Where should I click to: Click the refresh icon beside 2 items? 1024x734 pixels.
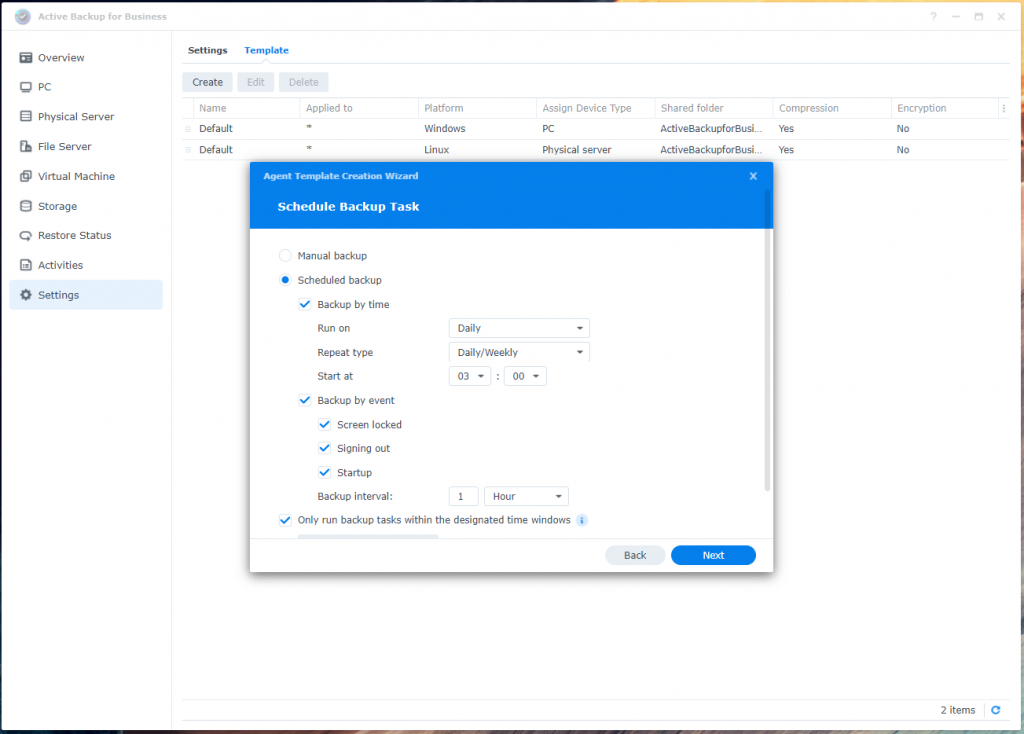(x=995, y=710)
